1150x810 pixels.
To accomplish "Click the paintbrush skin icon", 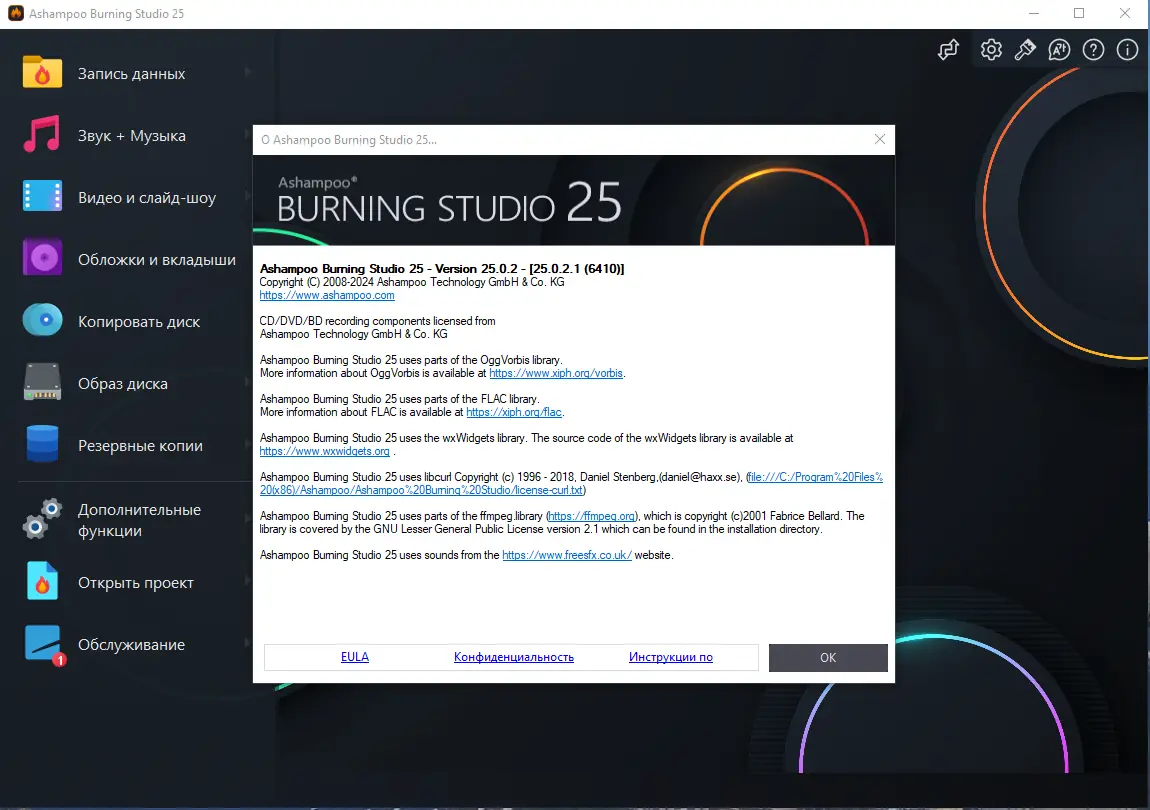I will coord(1025,49).
